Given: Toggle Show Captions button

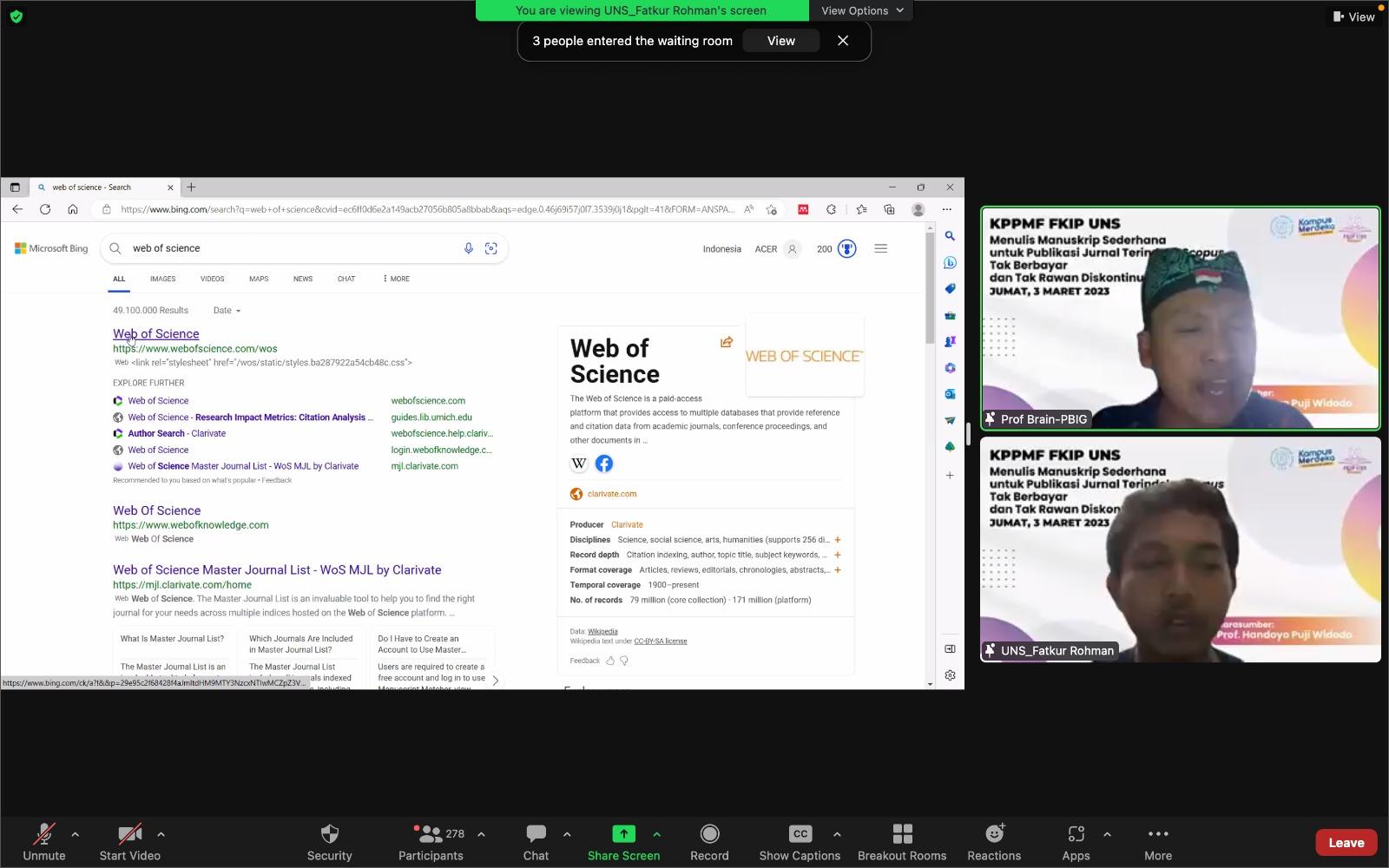Looking at the screenshot, I should pos(800,835).
